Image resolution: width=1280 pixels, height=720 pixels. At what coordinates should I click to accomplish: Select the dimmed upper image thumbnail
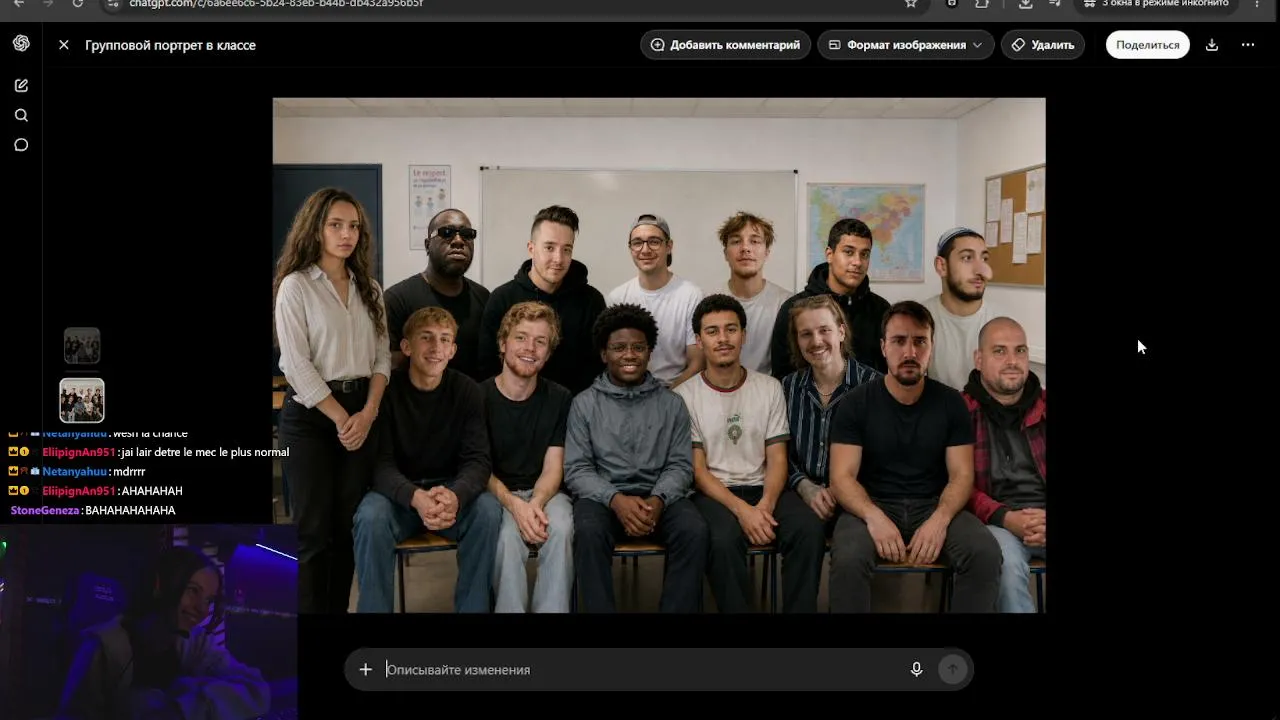(82, 346)
